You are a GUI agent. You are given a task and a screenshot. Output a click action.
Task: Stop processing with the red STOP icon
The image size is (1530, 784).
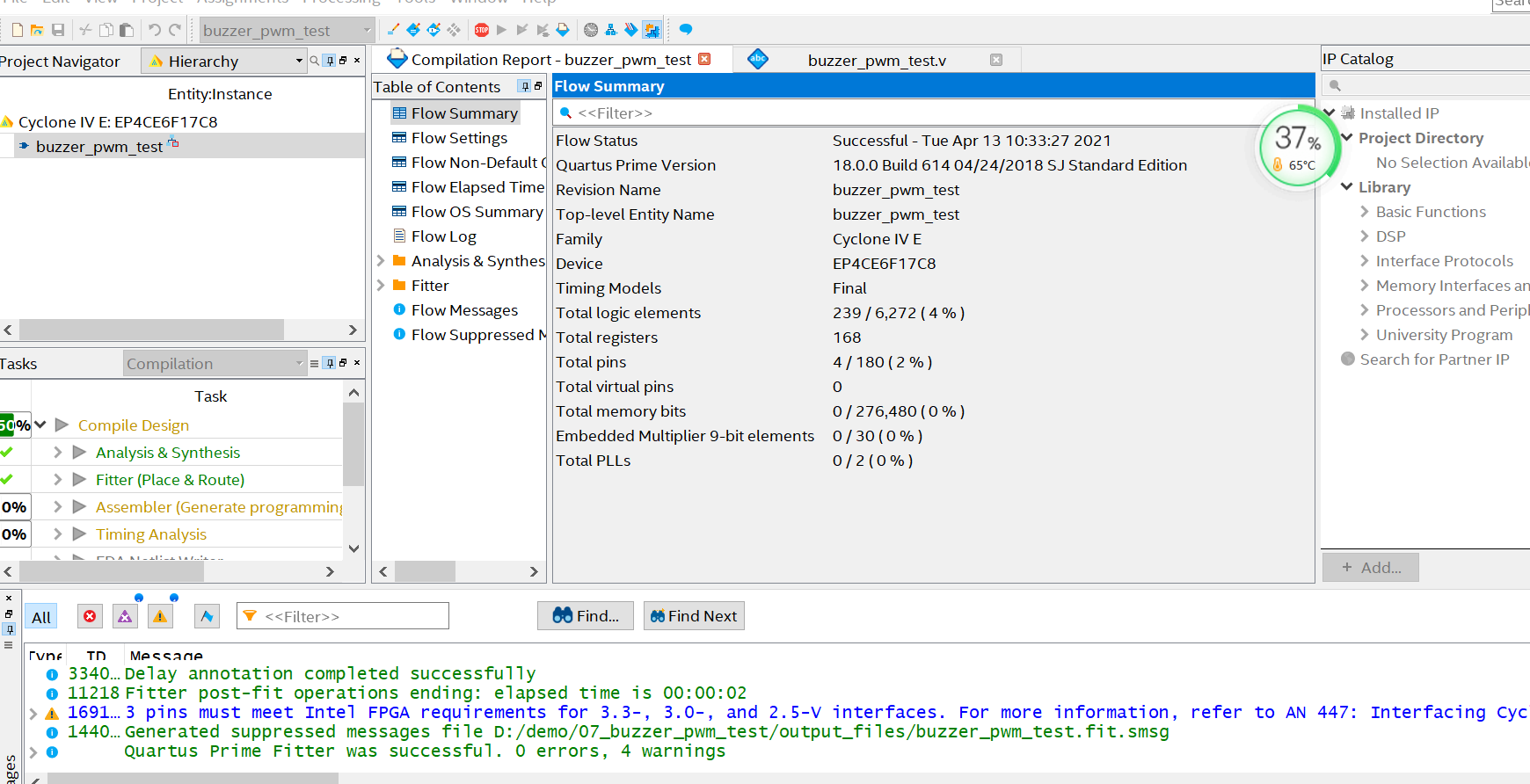(482, 30)
